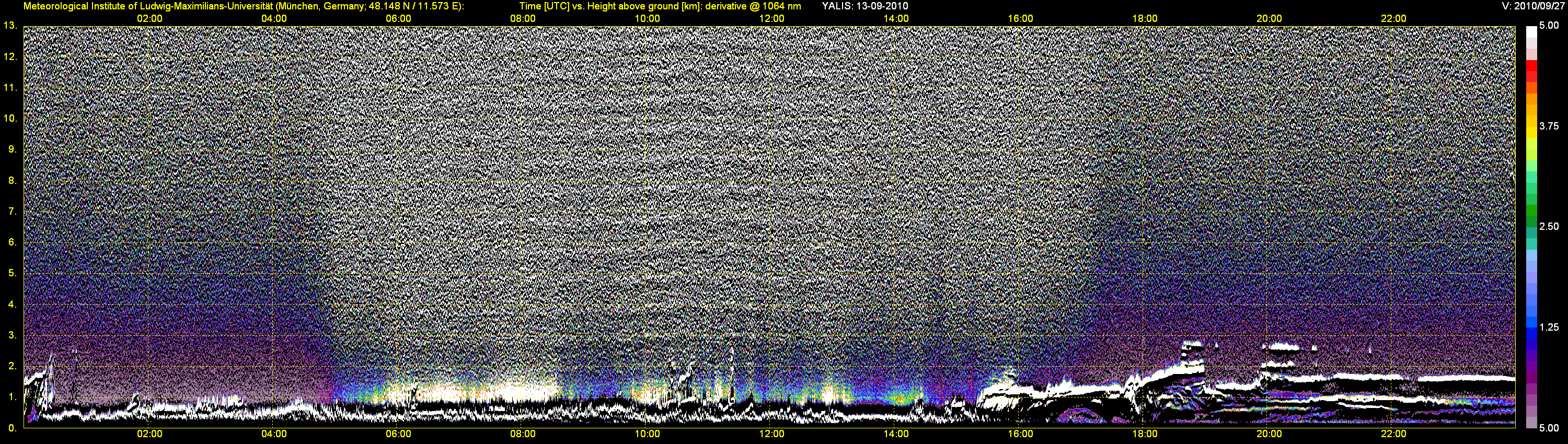The image size is (1568, 444).
Task: Click the 6 km height axis label
Action: tap(12, 242)
